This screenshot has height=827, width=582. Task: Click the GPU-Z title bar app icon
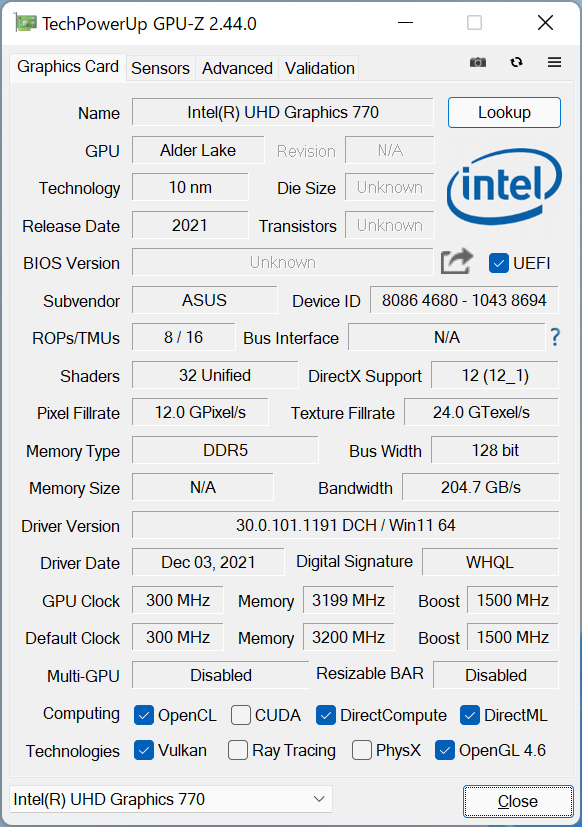tap(25, 23)
